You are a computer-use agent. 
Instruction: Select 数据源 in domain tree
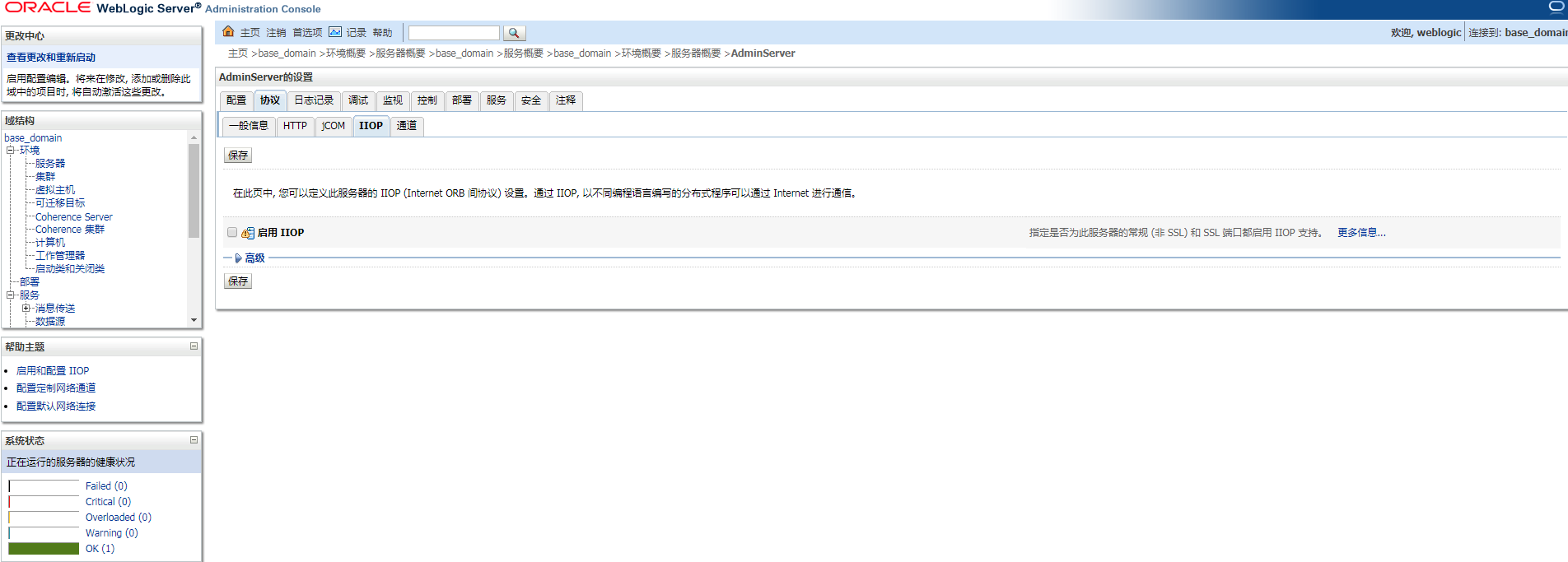pyautogui.click(x=50, y=321)
